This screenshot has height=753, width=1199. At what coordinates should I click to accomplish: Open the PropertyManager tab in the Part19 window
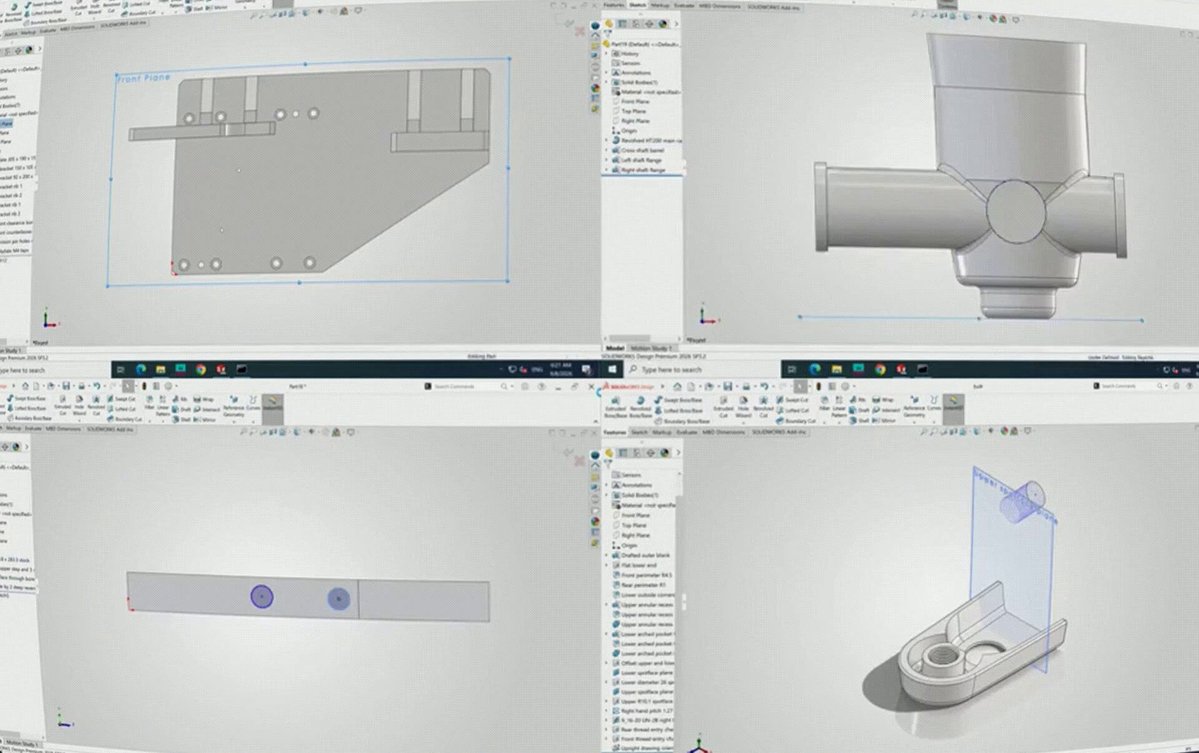tap(622, 24)
